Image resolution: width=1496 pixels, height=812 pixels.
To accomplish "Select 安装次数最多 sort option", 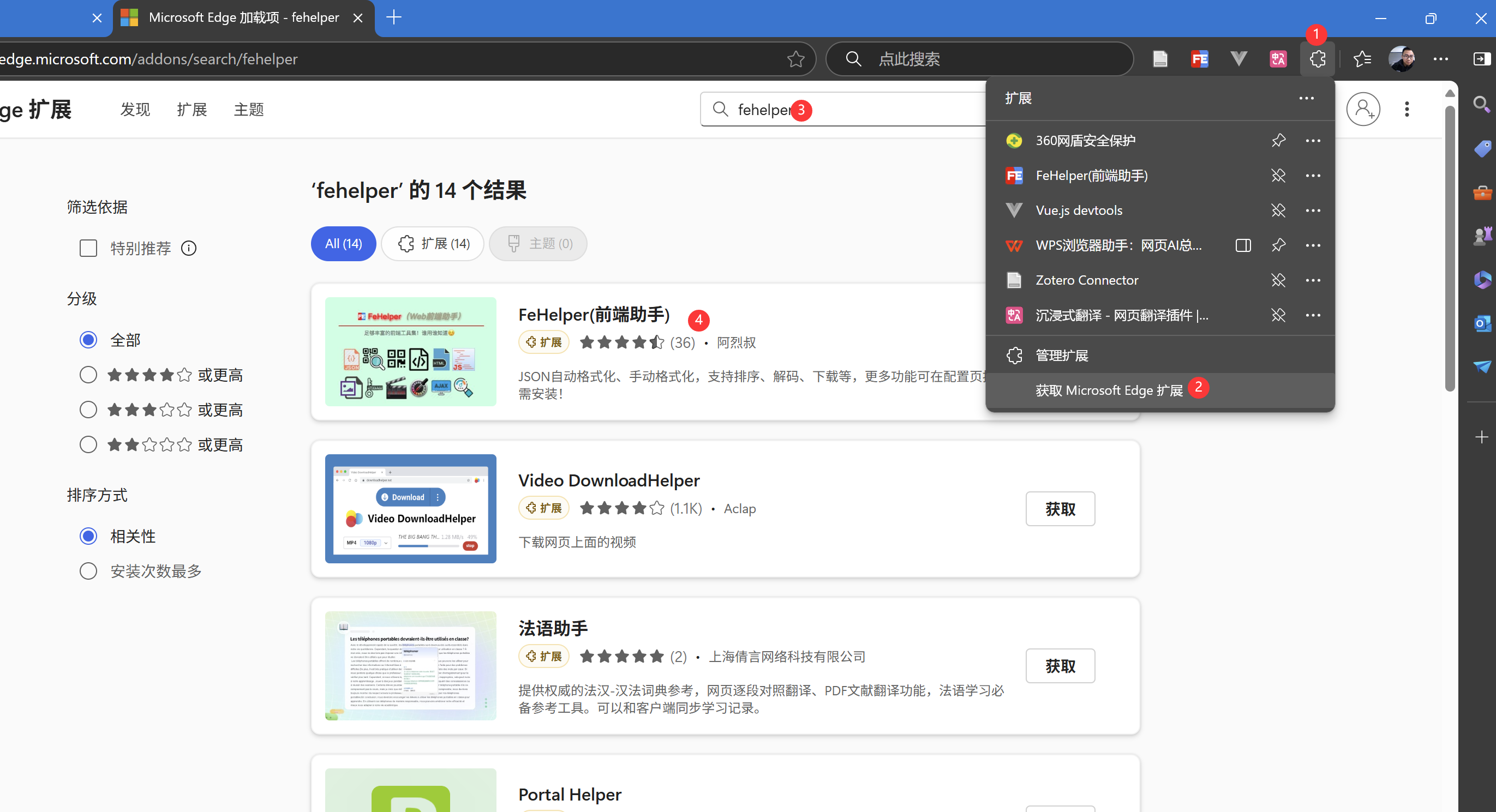I will (x=88, y=571).
